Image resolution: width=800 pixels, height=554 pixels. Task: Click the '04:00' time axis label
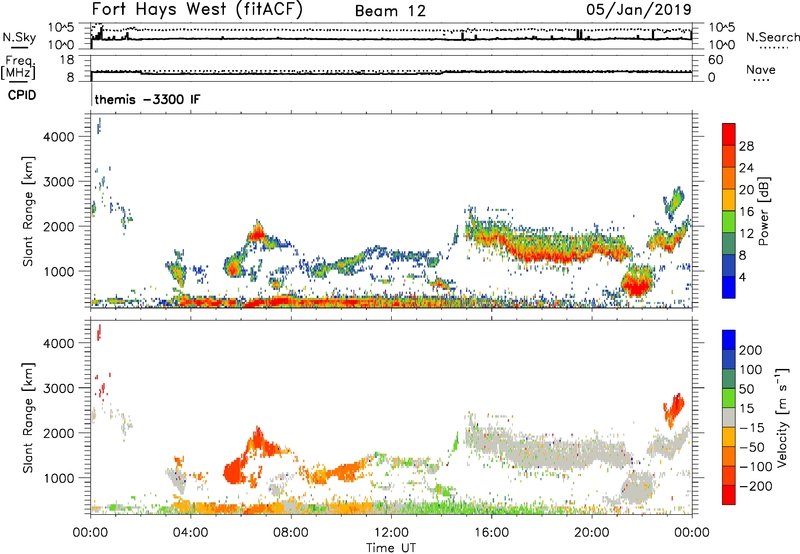[x=190, y=533]
